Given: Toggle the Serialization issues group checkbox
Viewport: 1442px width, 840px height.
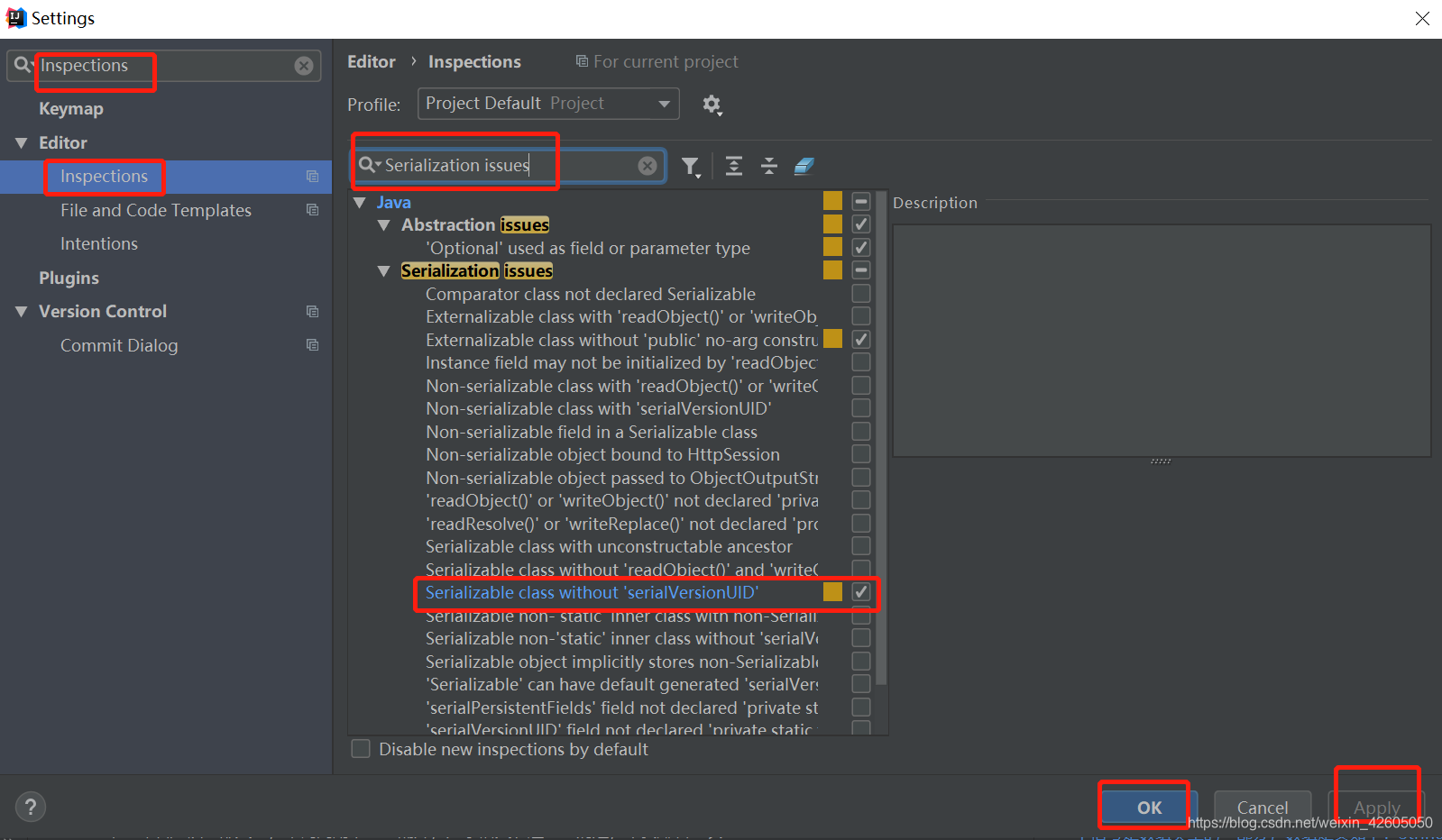Looking at the screenshot, I should tap(861, 270).
